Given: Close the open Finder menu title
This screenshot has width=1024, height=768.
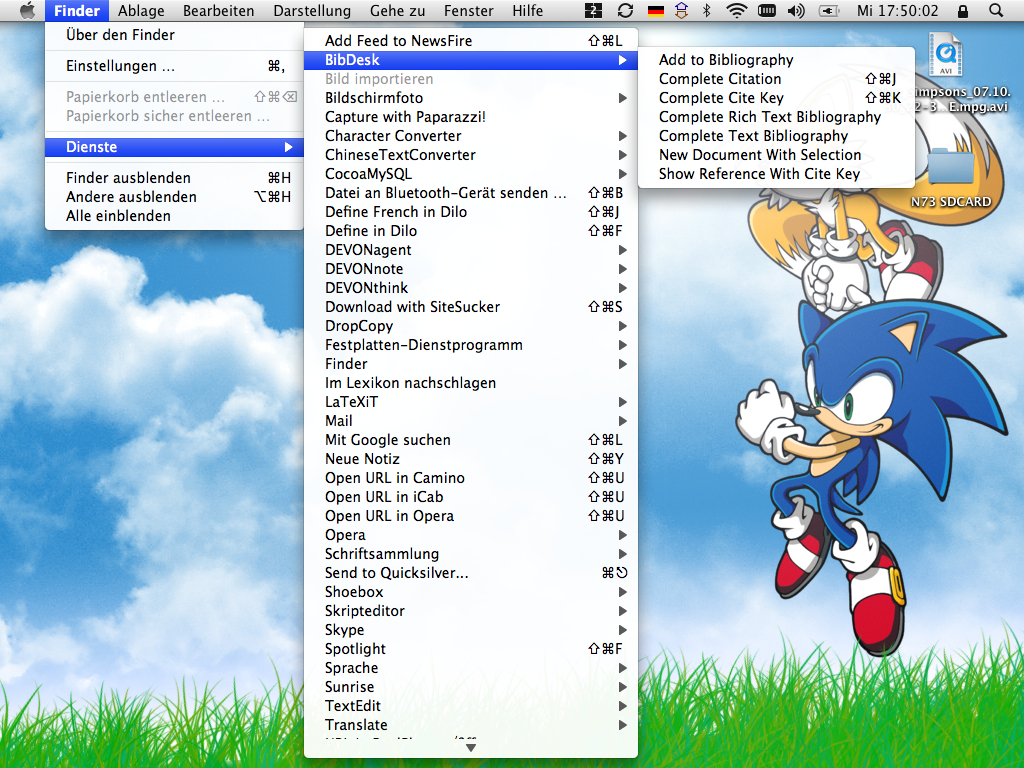Looking at the screenshot, I should click(x=76, y=10).
